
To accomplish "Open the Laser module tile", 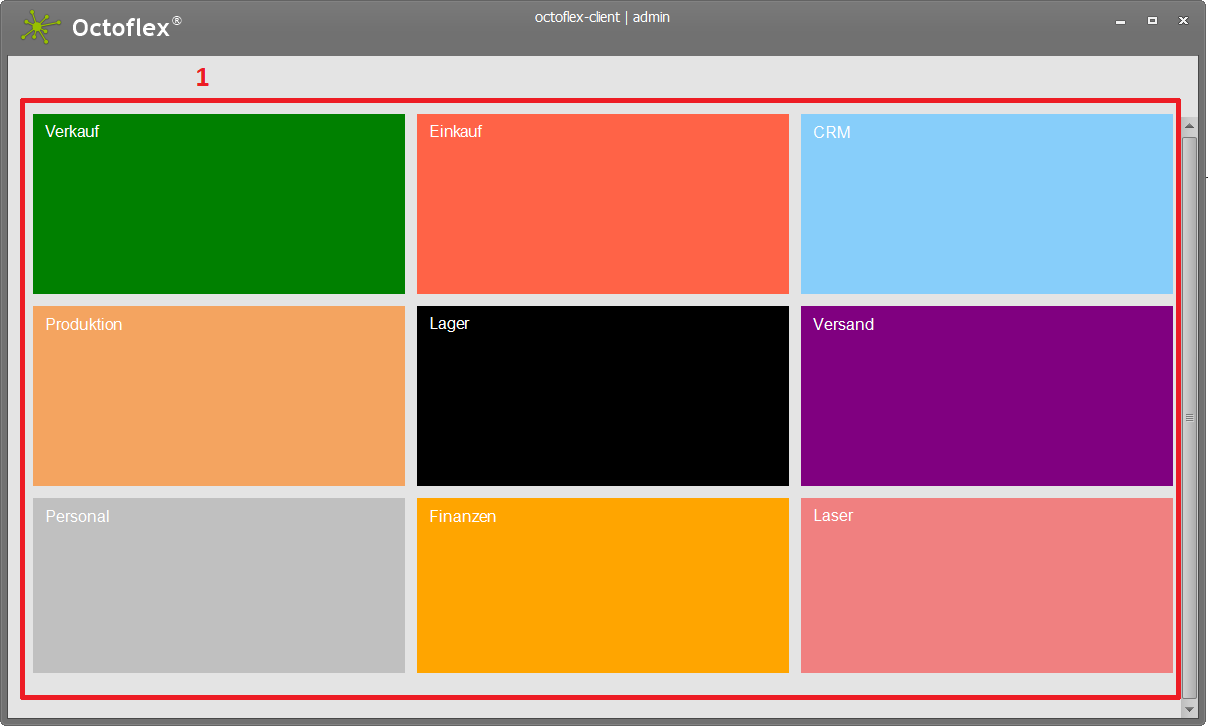I will tap(986, 585).
